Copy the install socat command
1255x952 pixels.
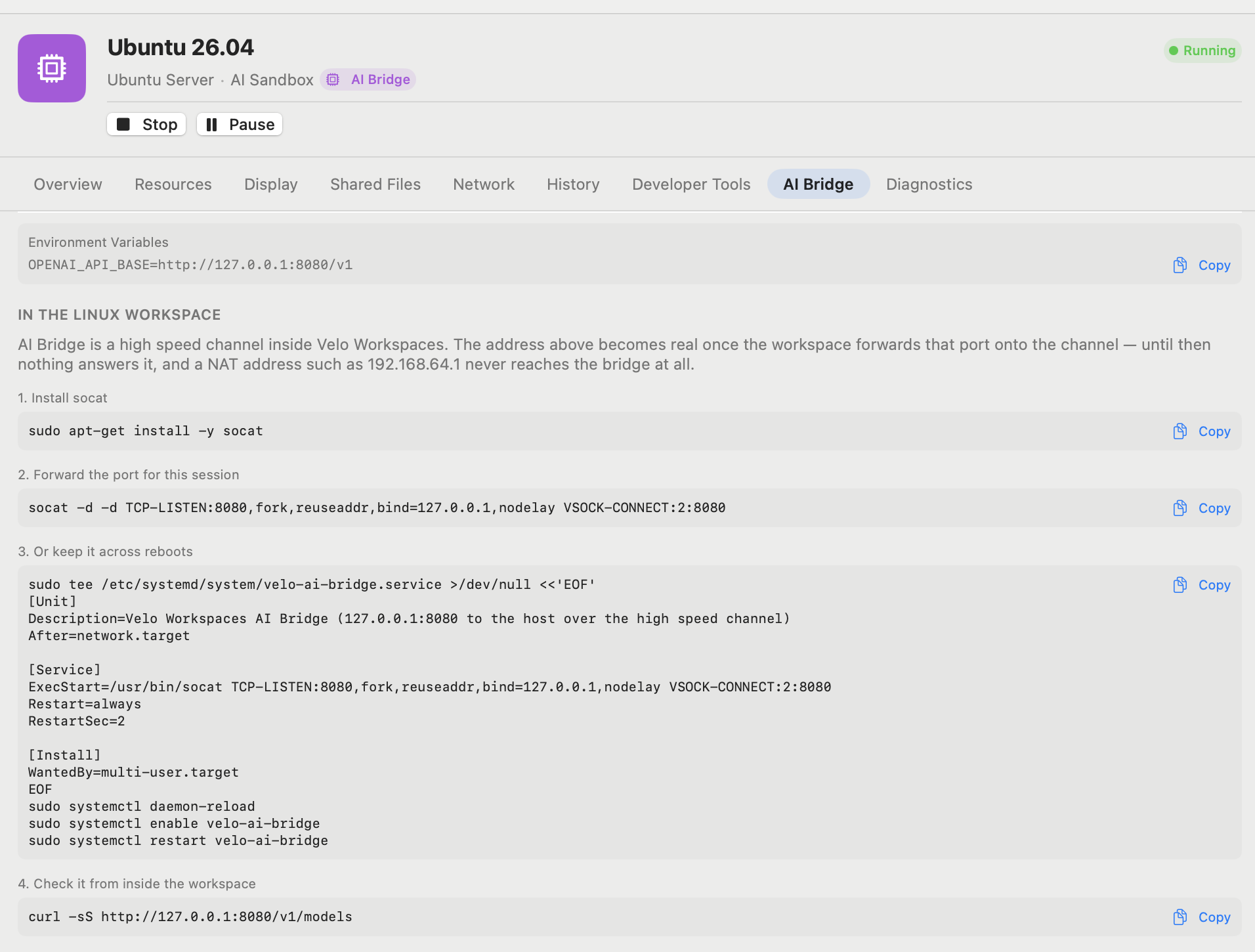tap(1202, 431)
